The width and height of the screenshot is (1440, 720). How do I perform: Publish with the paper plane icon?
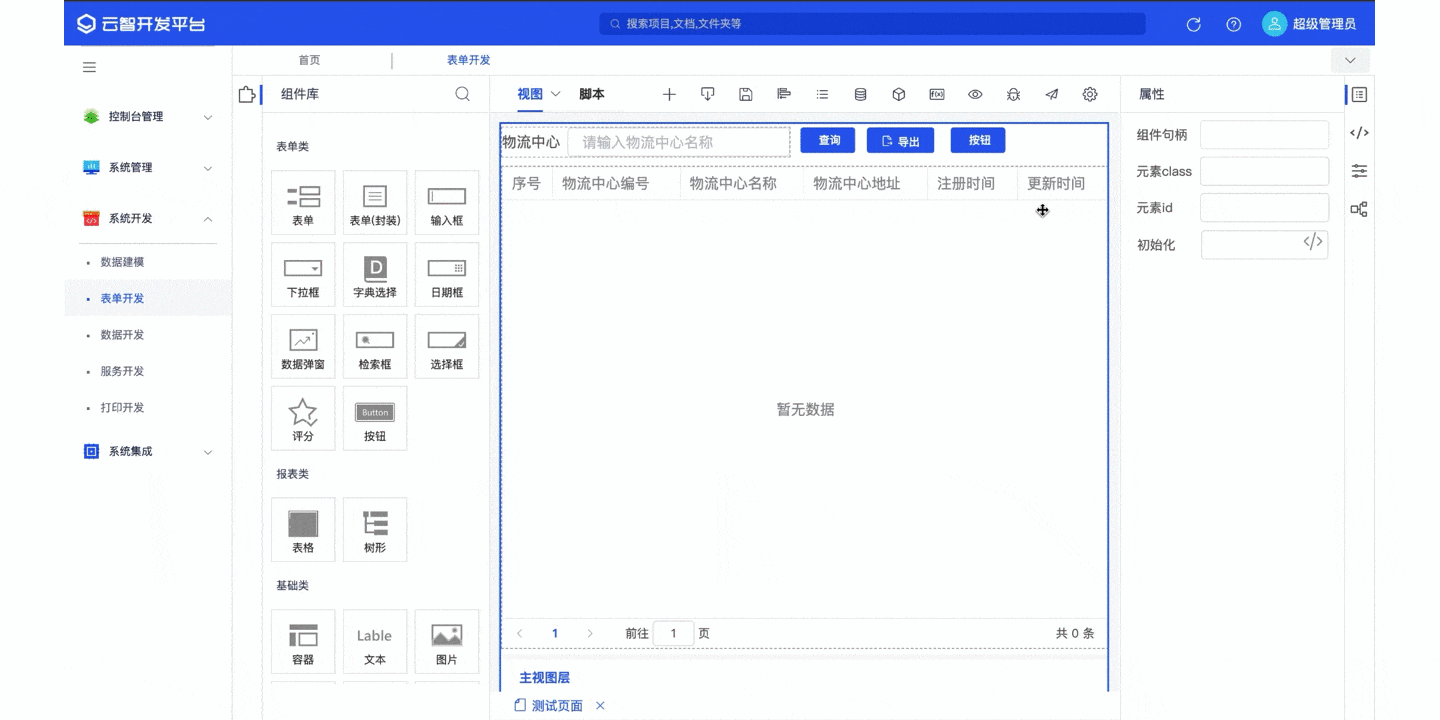point(1052,94)
